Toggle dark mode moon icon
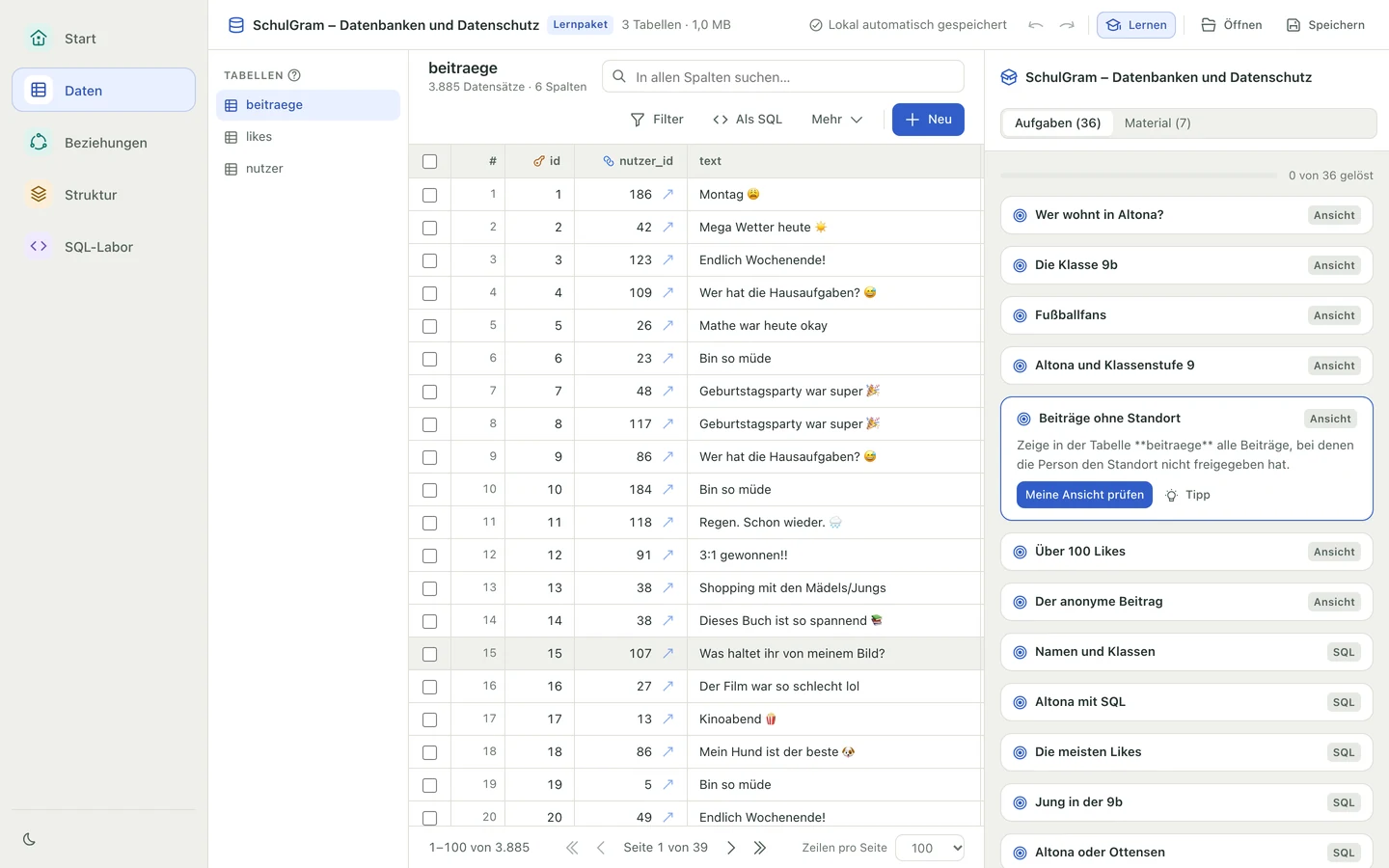The image size is (1389, 868). tap(29, 839)
